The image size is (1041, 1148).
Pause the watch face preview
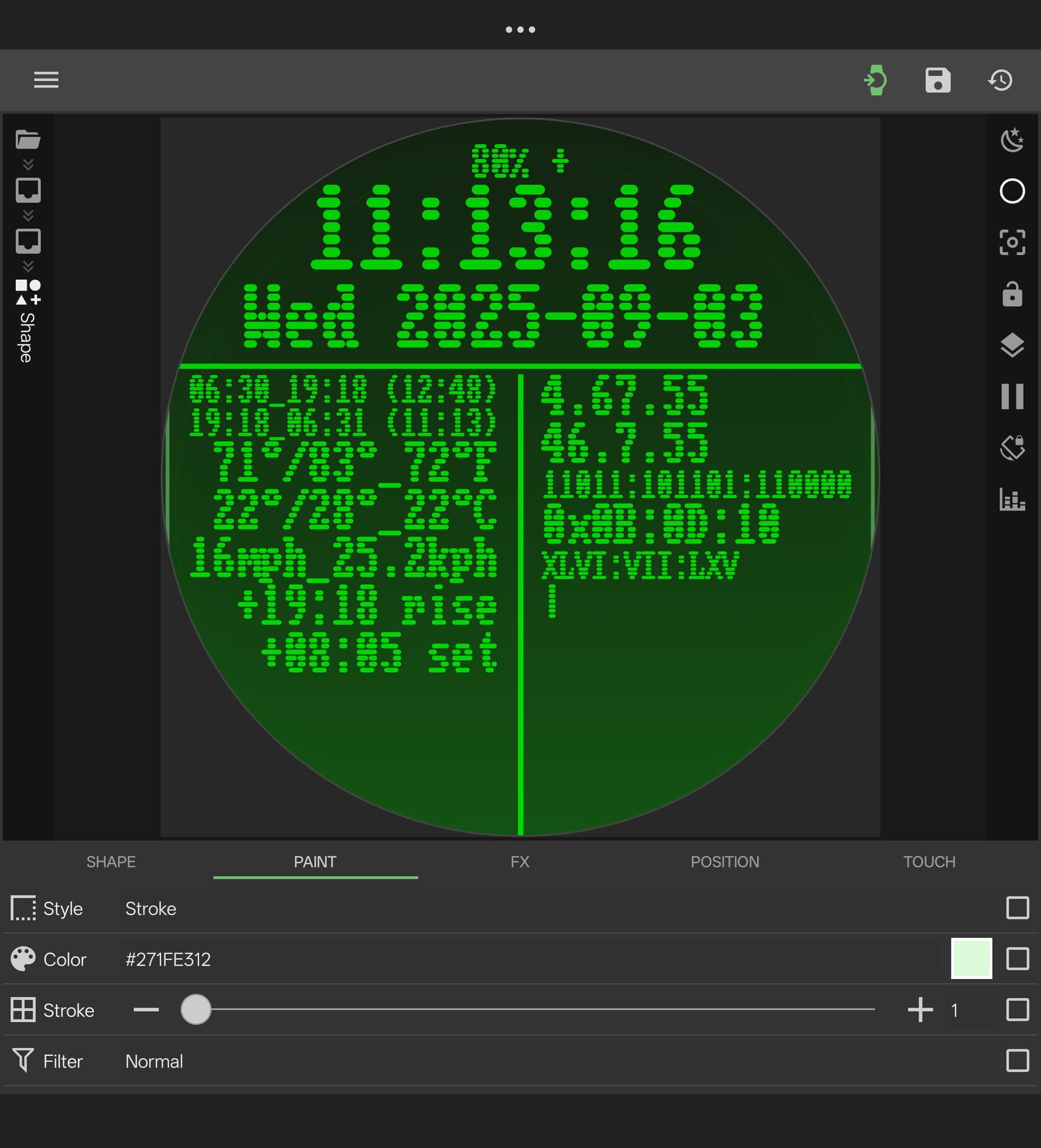pyautogui.click(x=1012, y=396)
